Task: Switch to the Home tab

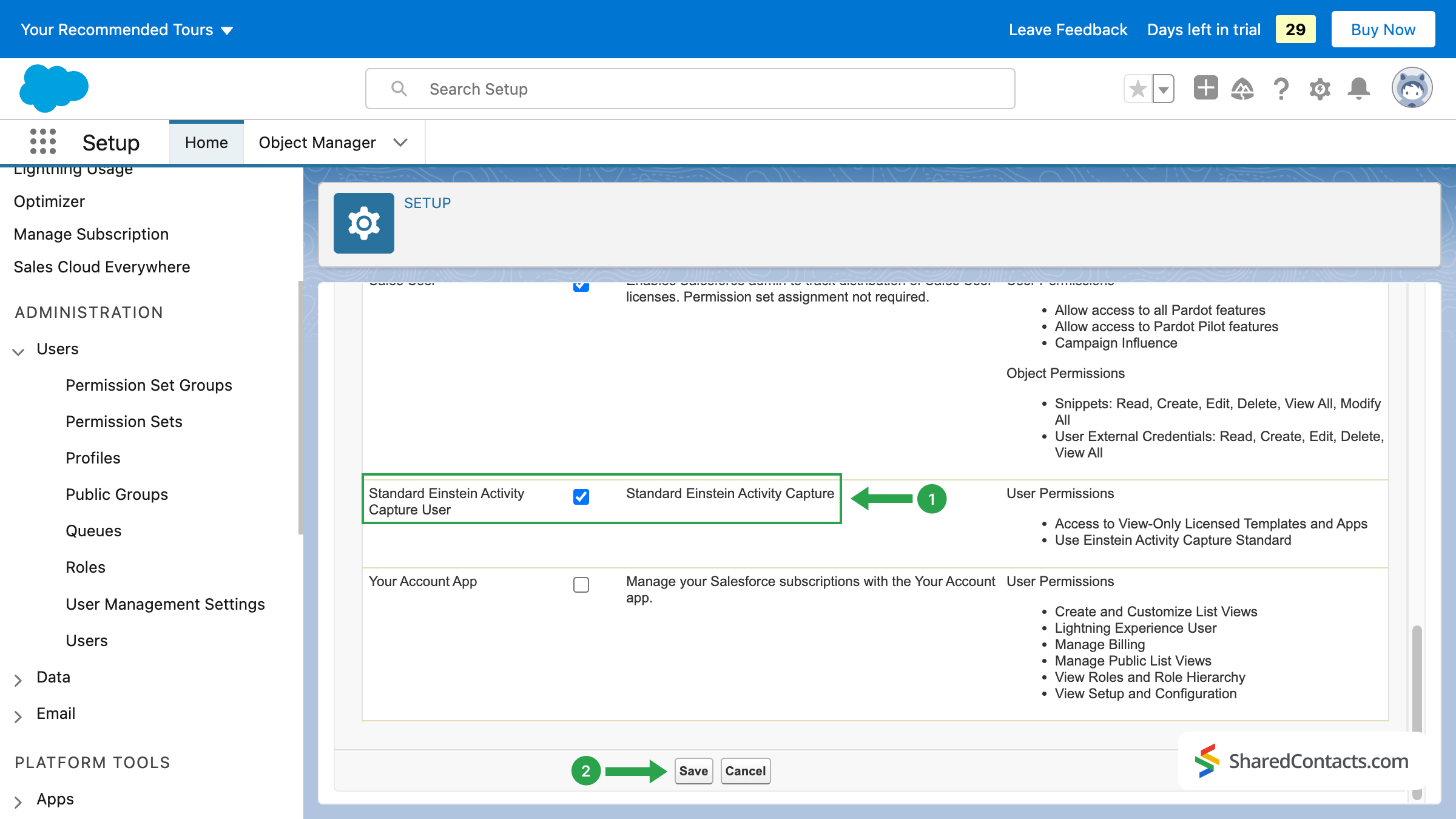Action: pos(206,143)
